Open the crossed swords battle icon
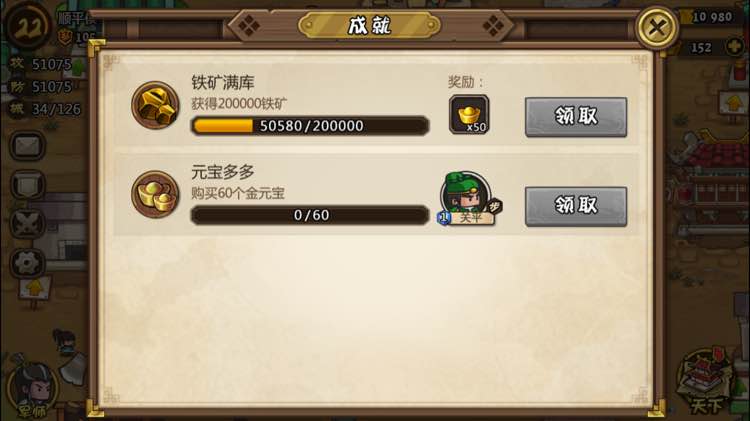This screenshot has width=750, height=421. [27, 224]
